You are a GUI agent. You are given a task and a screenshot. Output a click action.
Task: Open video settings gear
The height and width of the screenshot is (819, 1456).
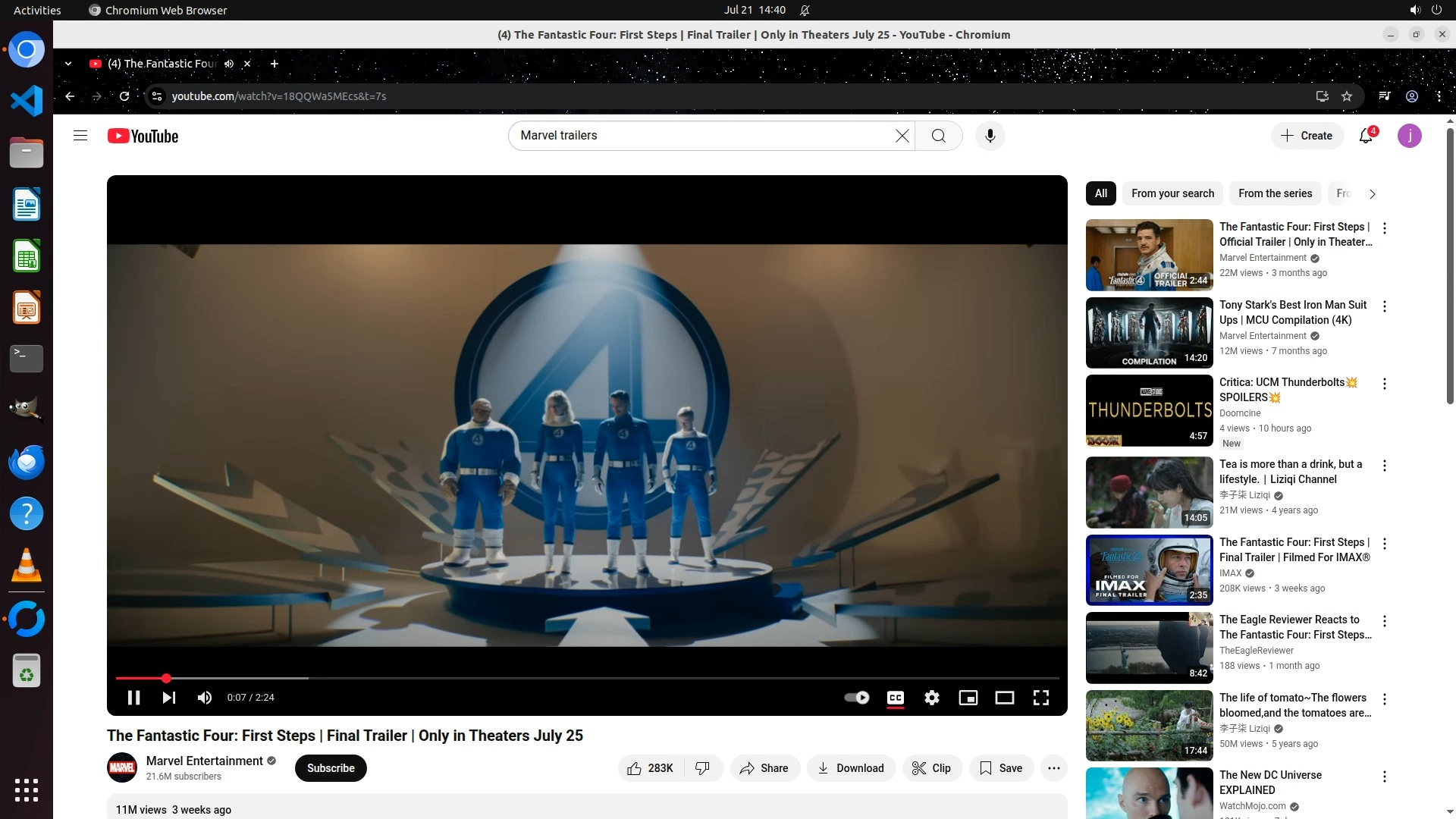932,698
